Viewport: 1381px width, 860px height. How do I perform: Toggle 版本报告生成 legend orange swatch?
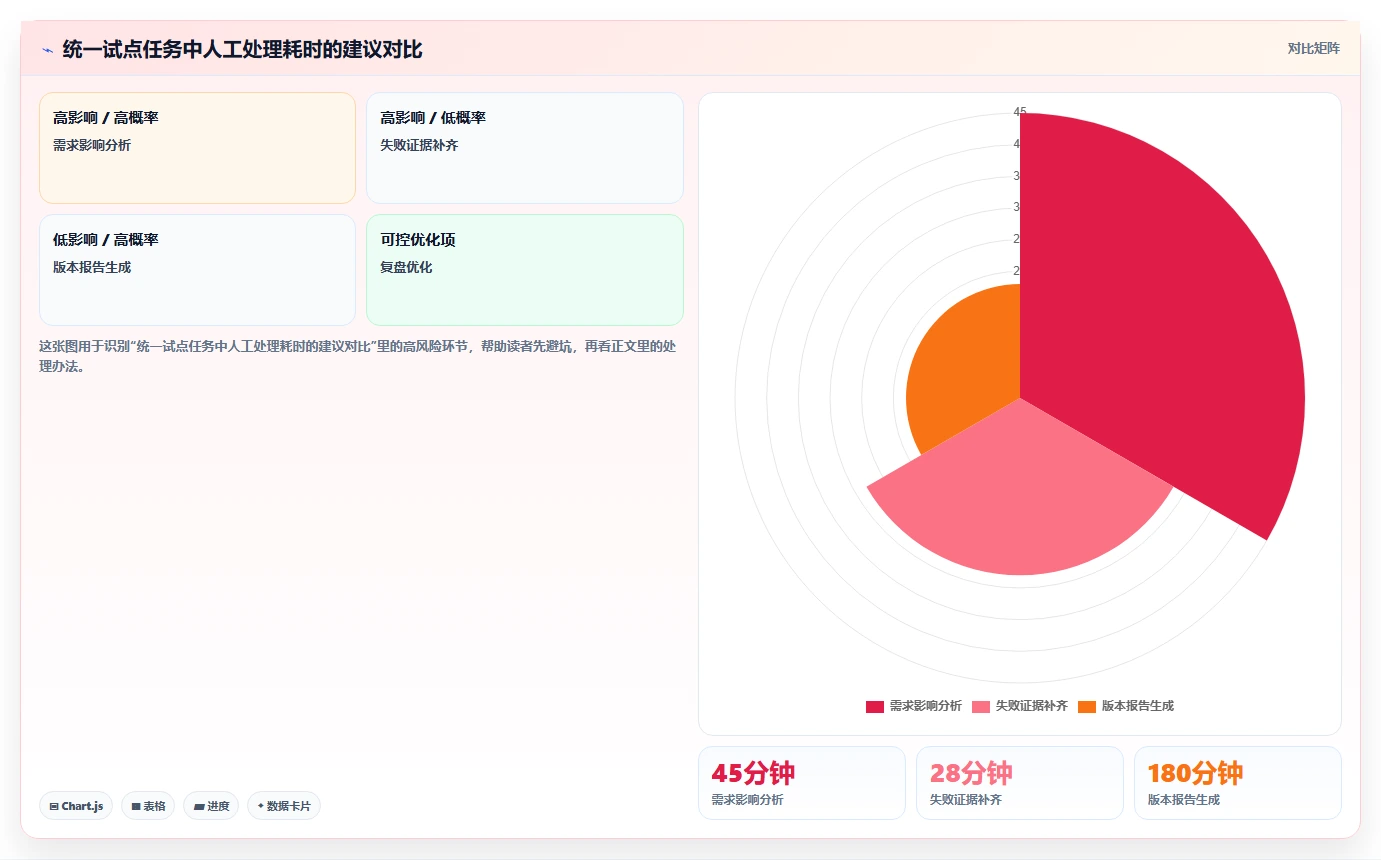tap(1087, 706)
